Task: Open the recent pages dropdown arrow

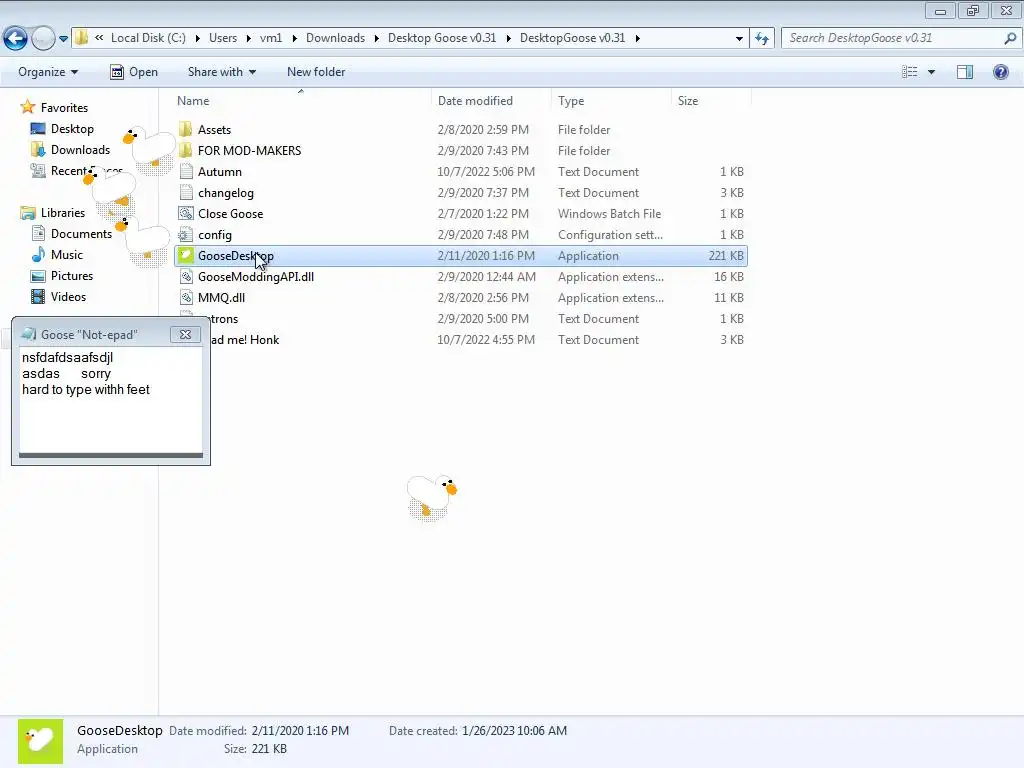Action: (63, 39)
